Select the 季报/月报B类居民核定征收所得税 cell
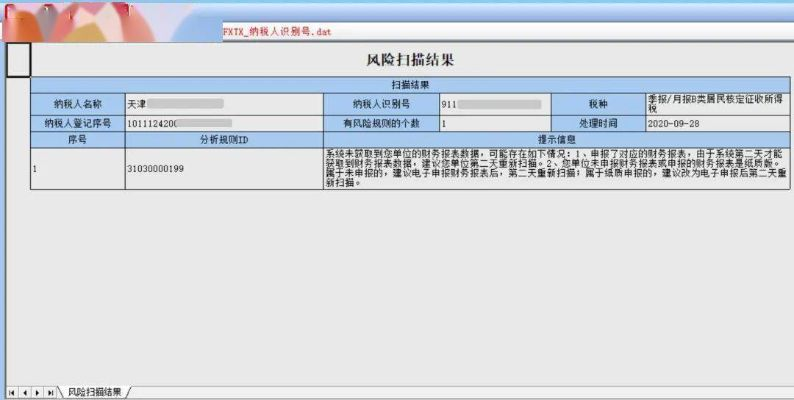Screen dimensions: 794x400 point(718,104)
